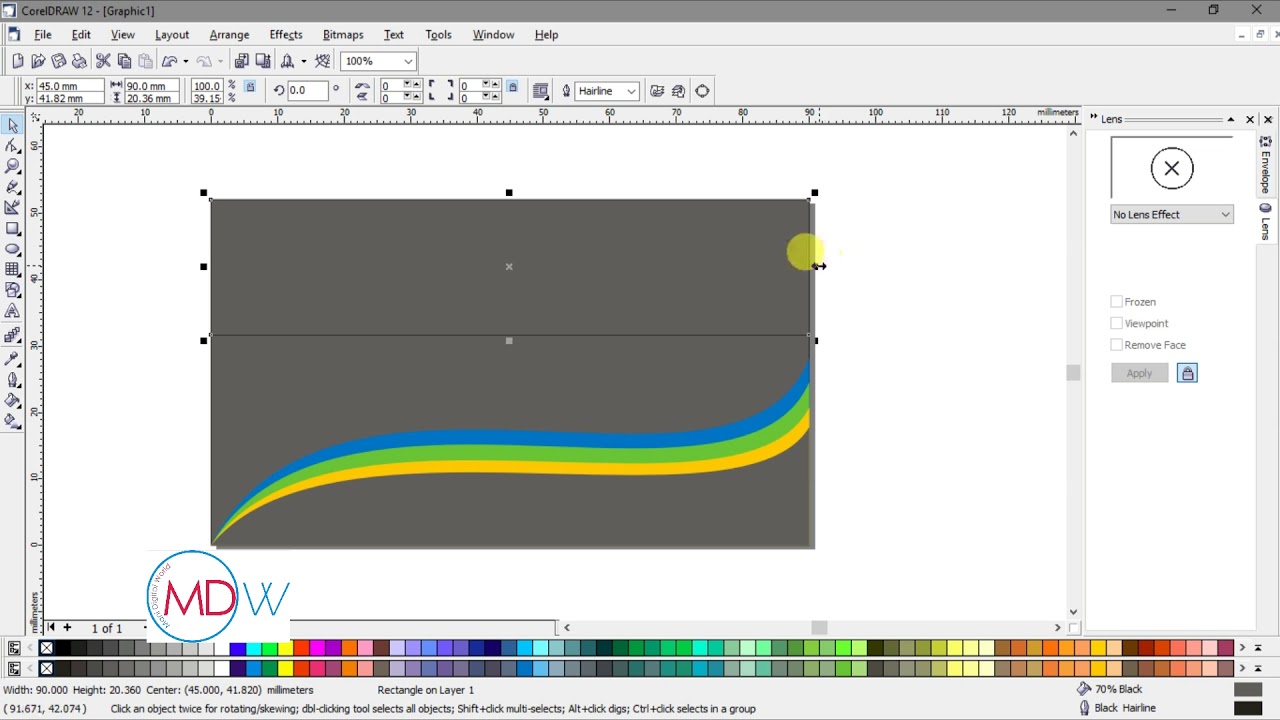Image resolution: width=1280 pixels, height=720 pixels.
Task: Go to first page navigation button
Action: click(52, 628)
